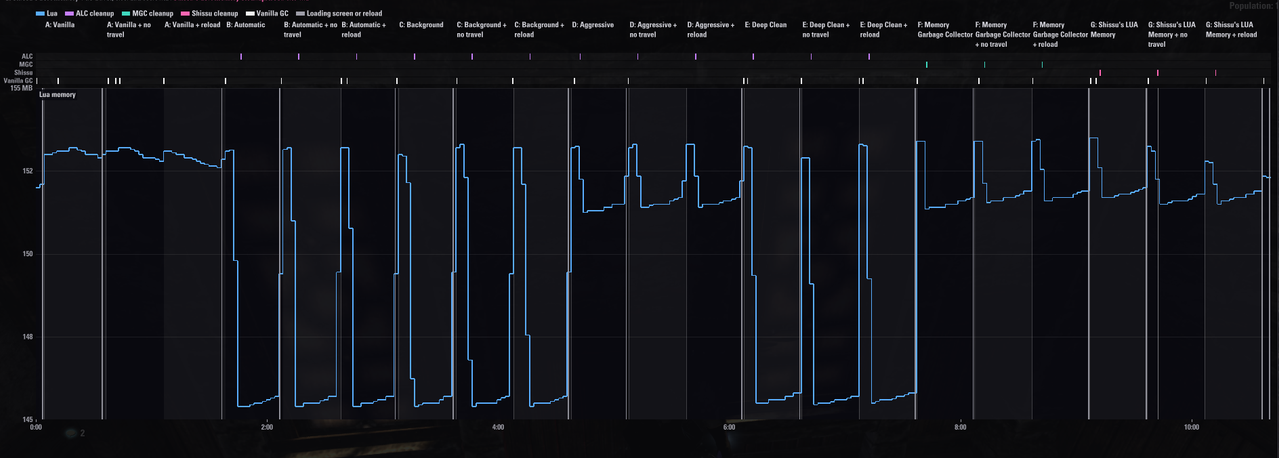Image resolution: width=1279 pixels, height=458 pixels.
Task: Select the Loading screen or reload legend label
Action: [344, 13]
